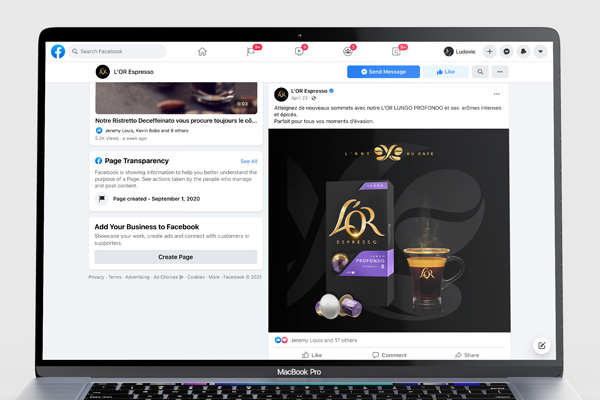This screenshot has width=600, height=400.
Task: Share the Lungo Profondo post
Action: [x=467, y=355]
